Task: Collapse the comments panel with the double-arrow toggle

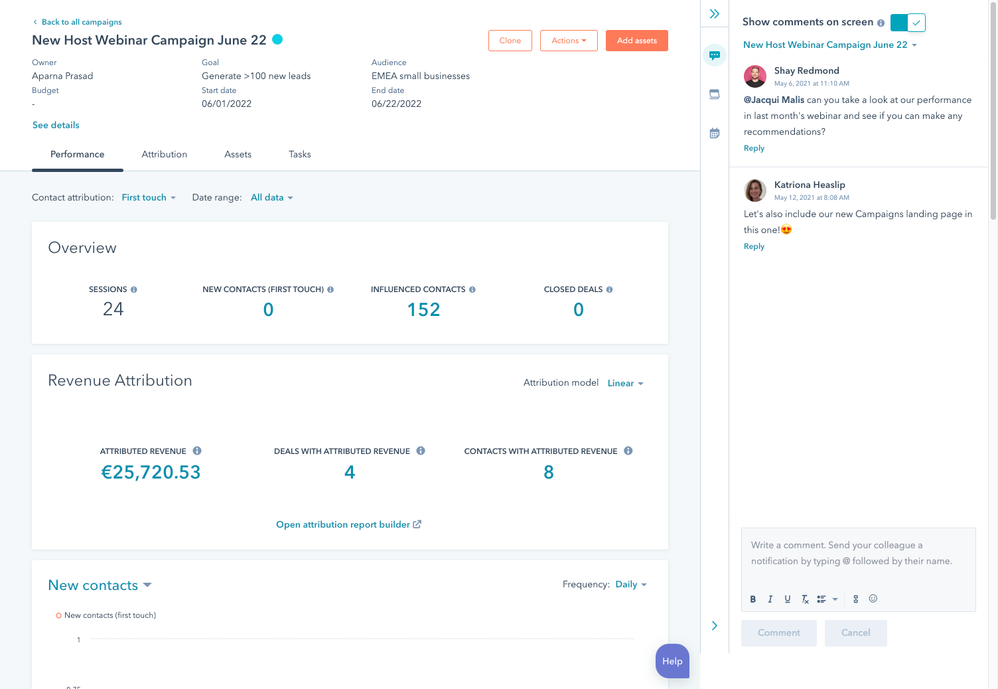Action: coord(714,14)
